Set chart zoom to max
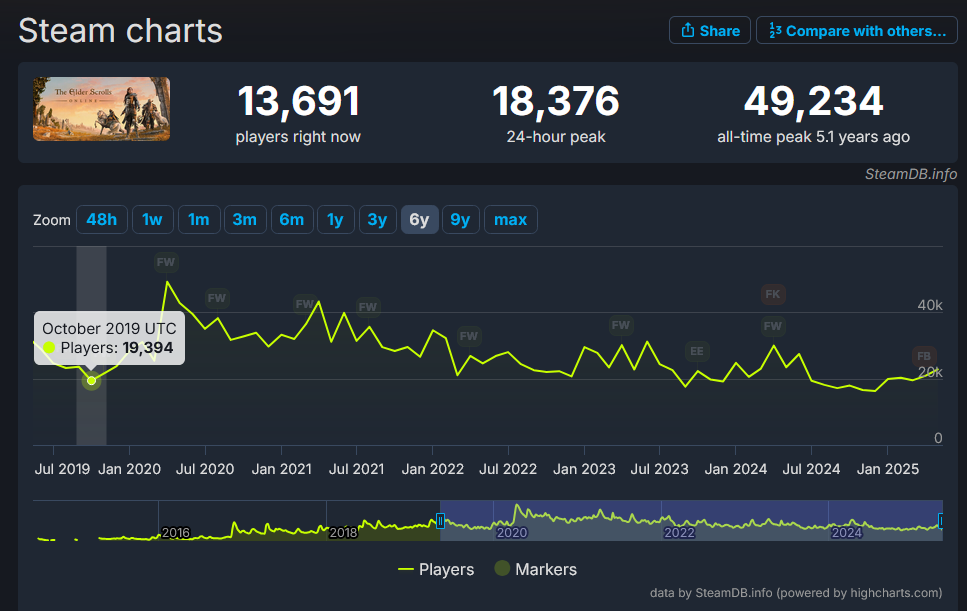The image size is (967, 611). pyautogui.click(x=511, y=219)
